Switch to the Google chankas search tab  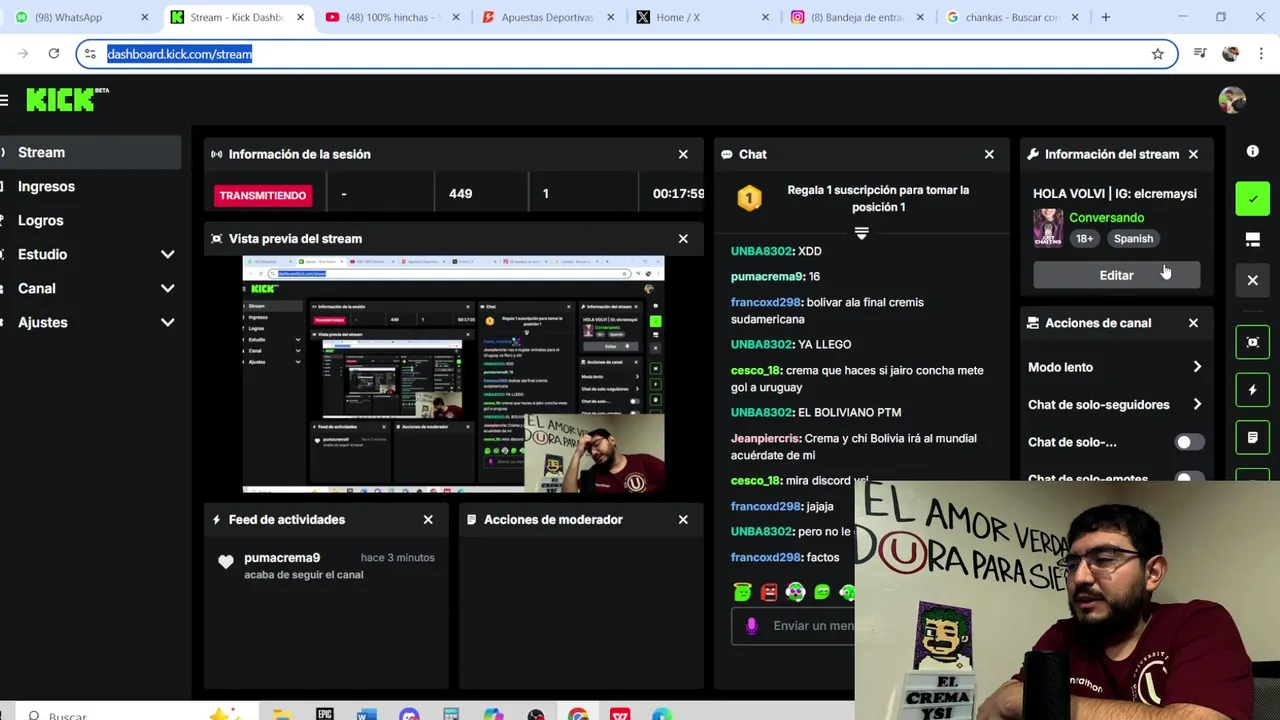[1012, 17]
